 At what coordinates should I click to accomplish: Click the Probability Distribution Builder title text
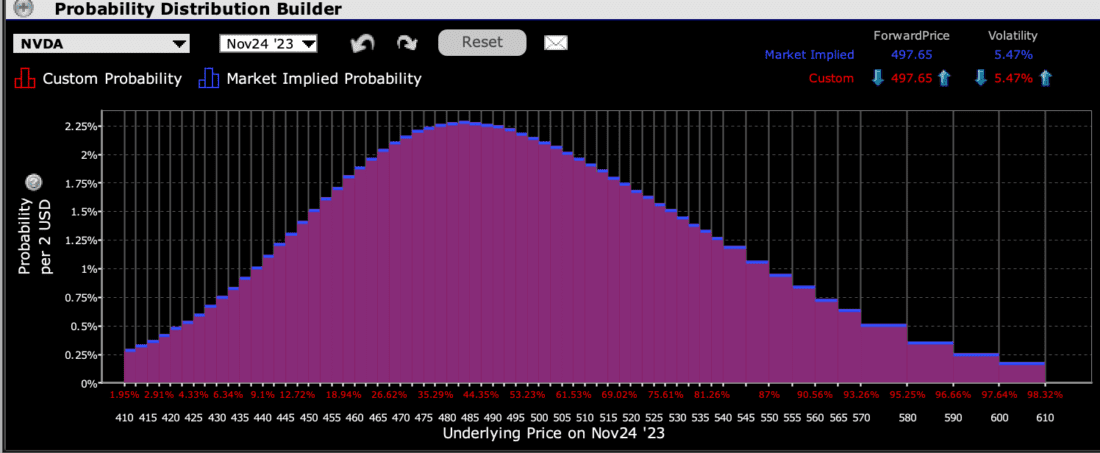[x=199, y=9]
